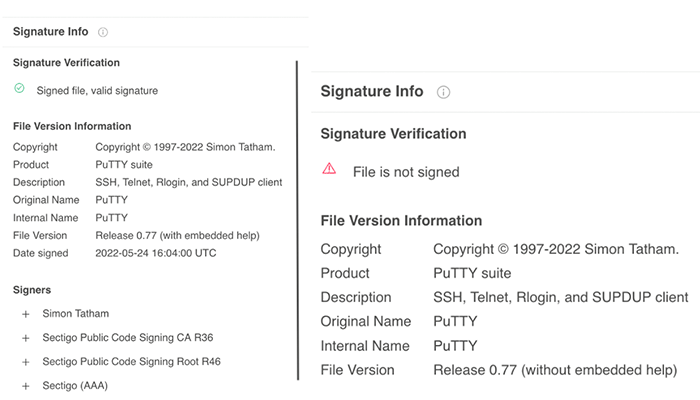The width and height of the screenshot is (700, 400).
Task: Click left 'PuTTY suite' product value
Action: 124,164
